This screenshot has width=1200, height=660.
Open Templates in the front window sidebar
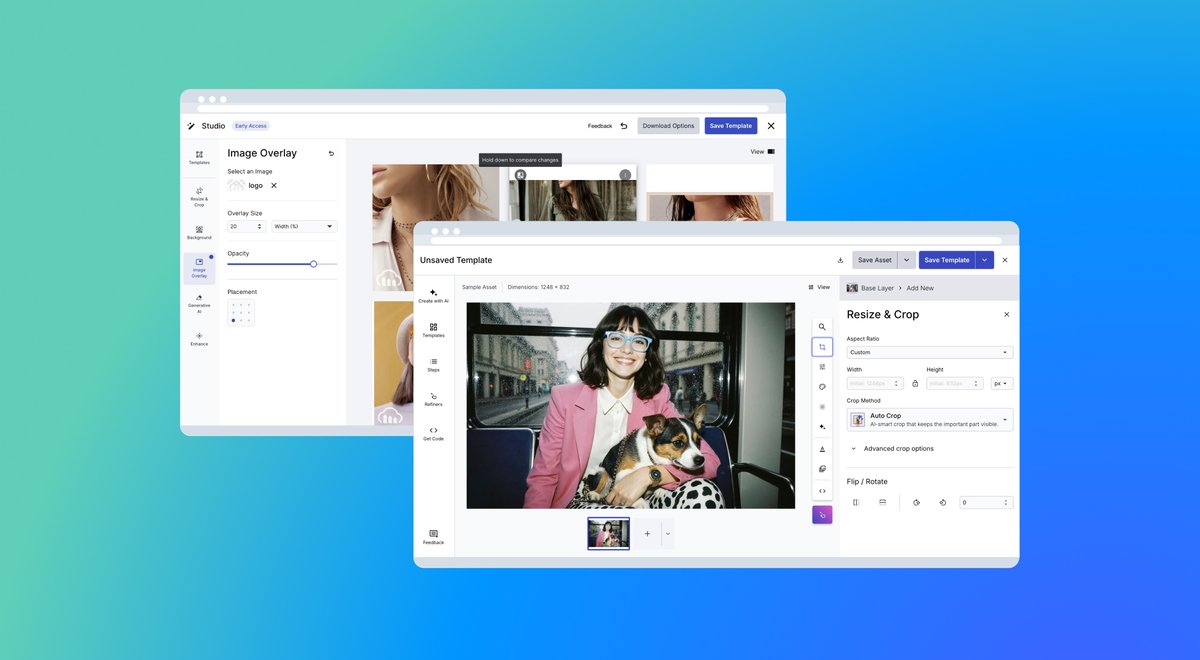[433, 330]
